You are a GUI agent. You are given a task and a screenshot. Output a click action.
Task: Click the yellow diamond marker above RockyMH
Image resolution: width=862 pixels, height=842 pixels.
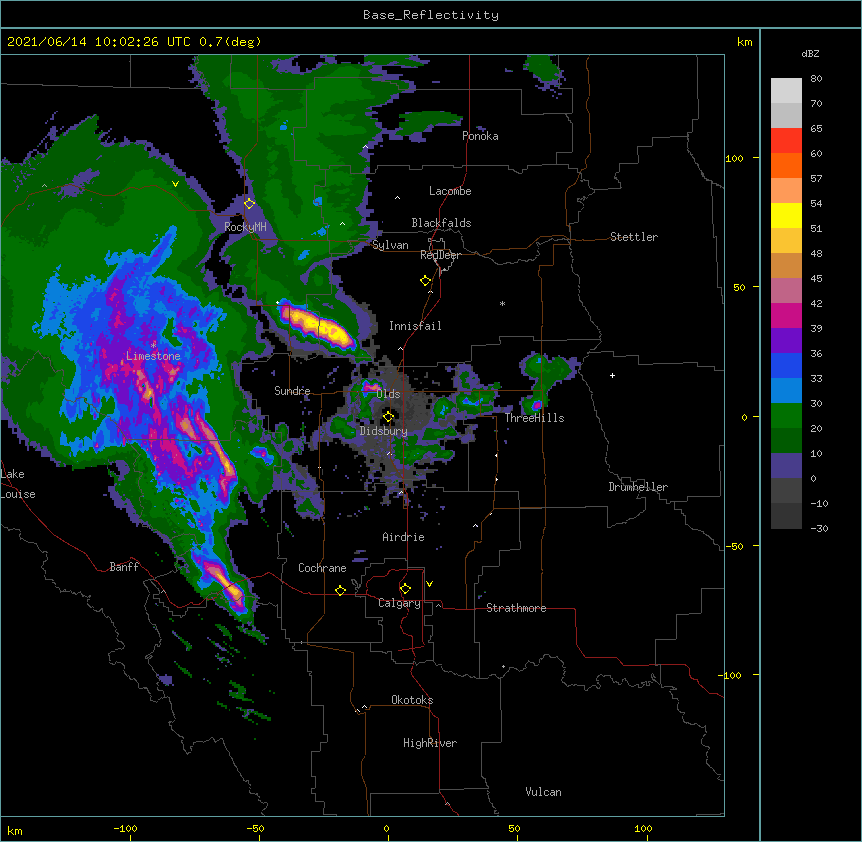point(249,203)
